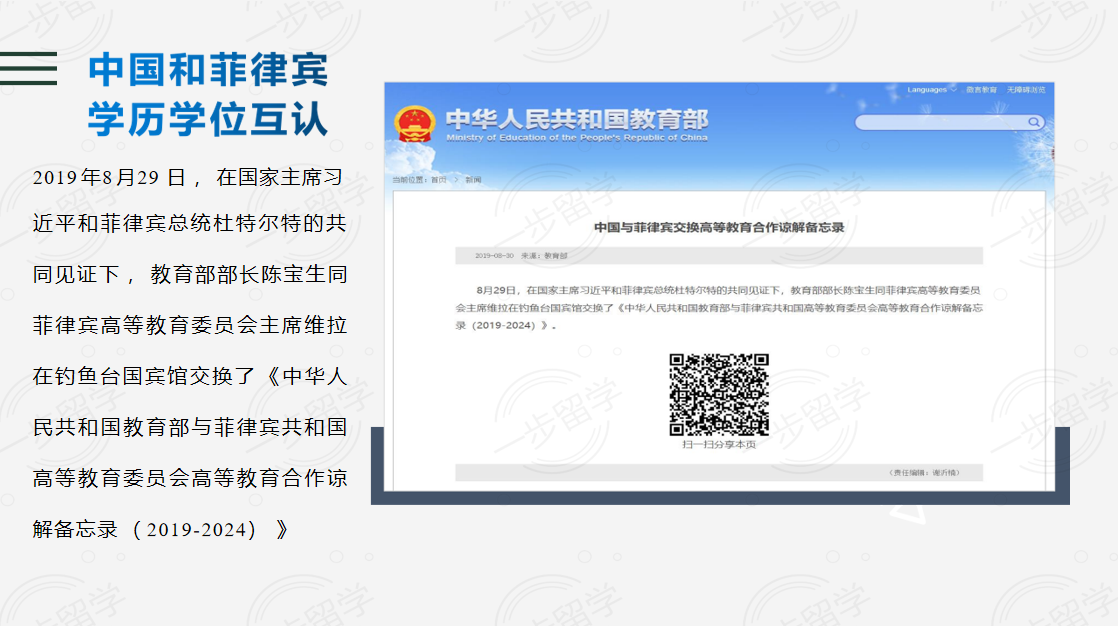Click the article headline 中国与菲律宾交换高等教育合作谅解备忘录
The height and width of the screenshot is (626, 1118).
tap(719, 227)
